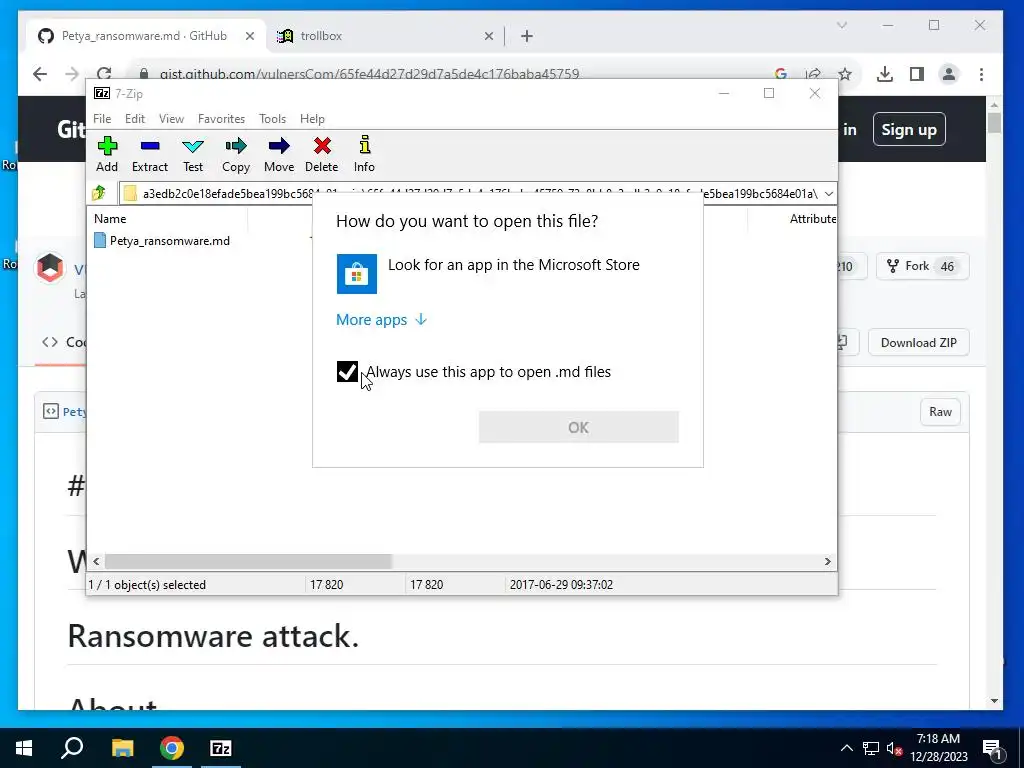Open Raw view of gist file
This screenshot has width=1024, height=768.
[940, 411]
